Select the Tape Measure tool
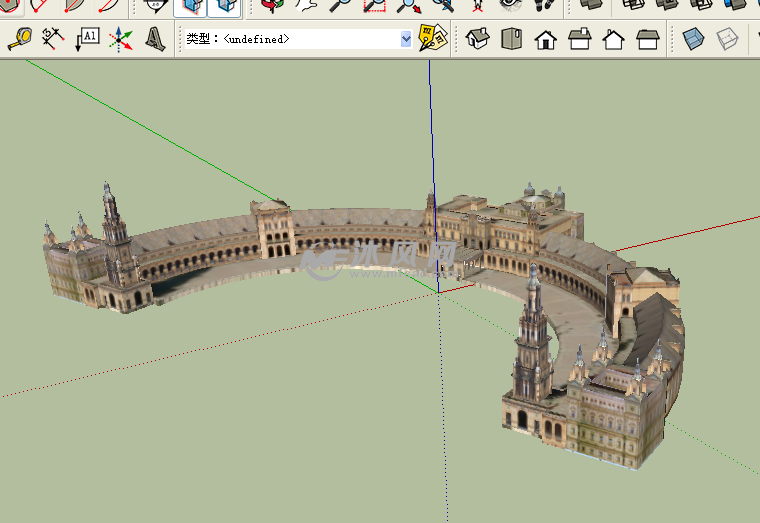Image resolution: width=760 pixels, height=523 pixels. coord(19,39)
